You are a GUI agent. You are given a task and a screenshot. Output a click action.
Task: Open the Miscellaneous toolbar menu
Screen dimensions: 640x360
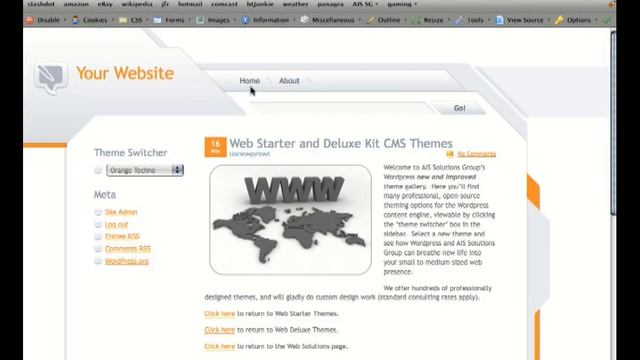pyautogui.click(x=331, y=20)
